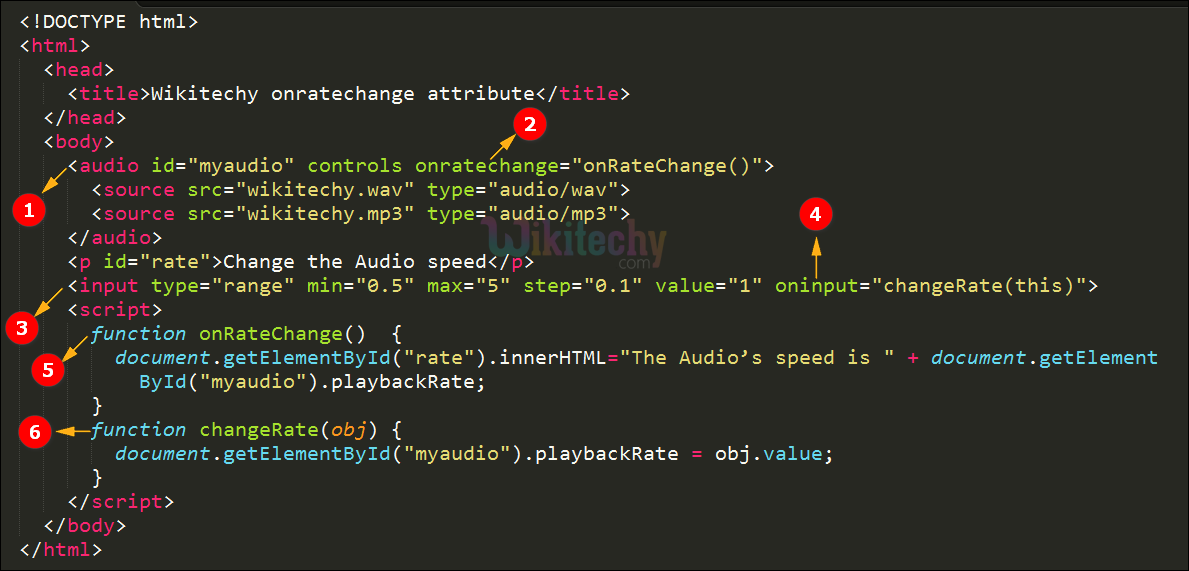This screenshot has width=1189, height=571.
Task: Click the opening <script> tag
Action: tap(115, 309)
